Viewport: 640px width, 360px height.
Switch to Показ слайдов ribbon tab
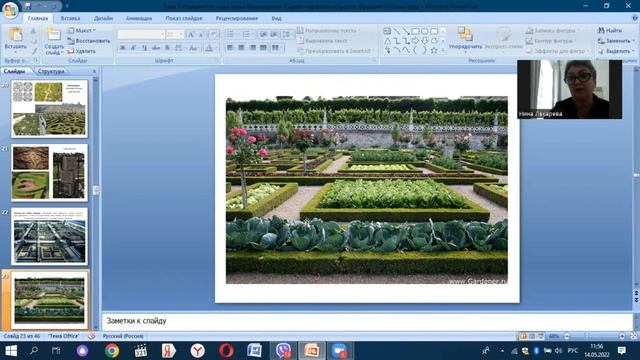pyautogui.click(x=184, y=18)
